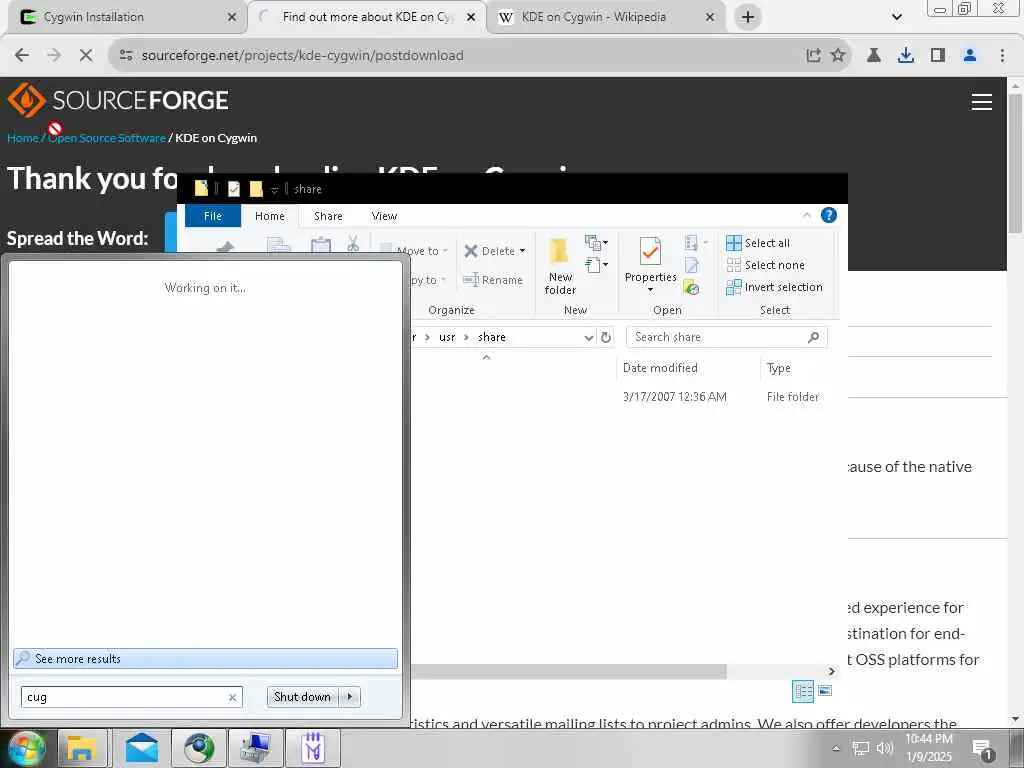This screenshot has height=768, width=1024.
Task: Click the SourceForge logo
Action: pyautogui.click(x=118, y=101)
